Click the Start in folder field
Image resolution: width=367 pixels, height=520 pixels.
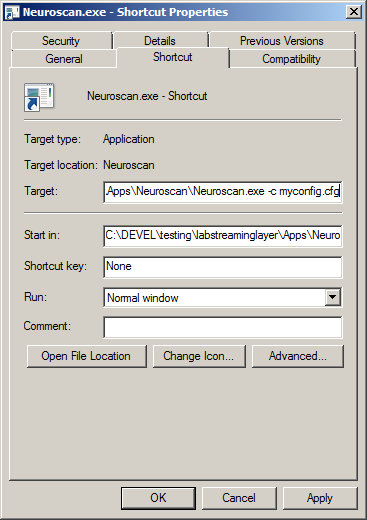[x=223, y=236]
